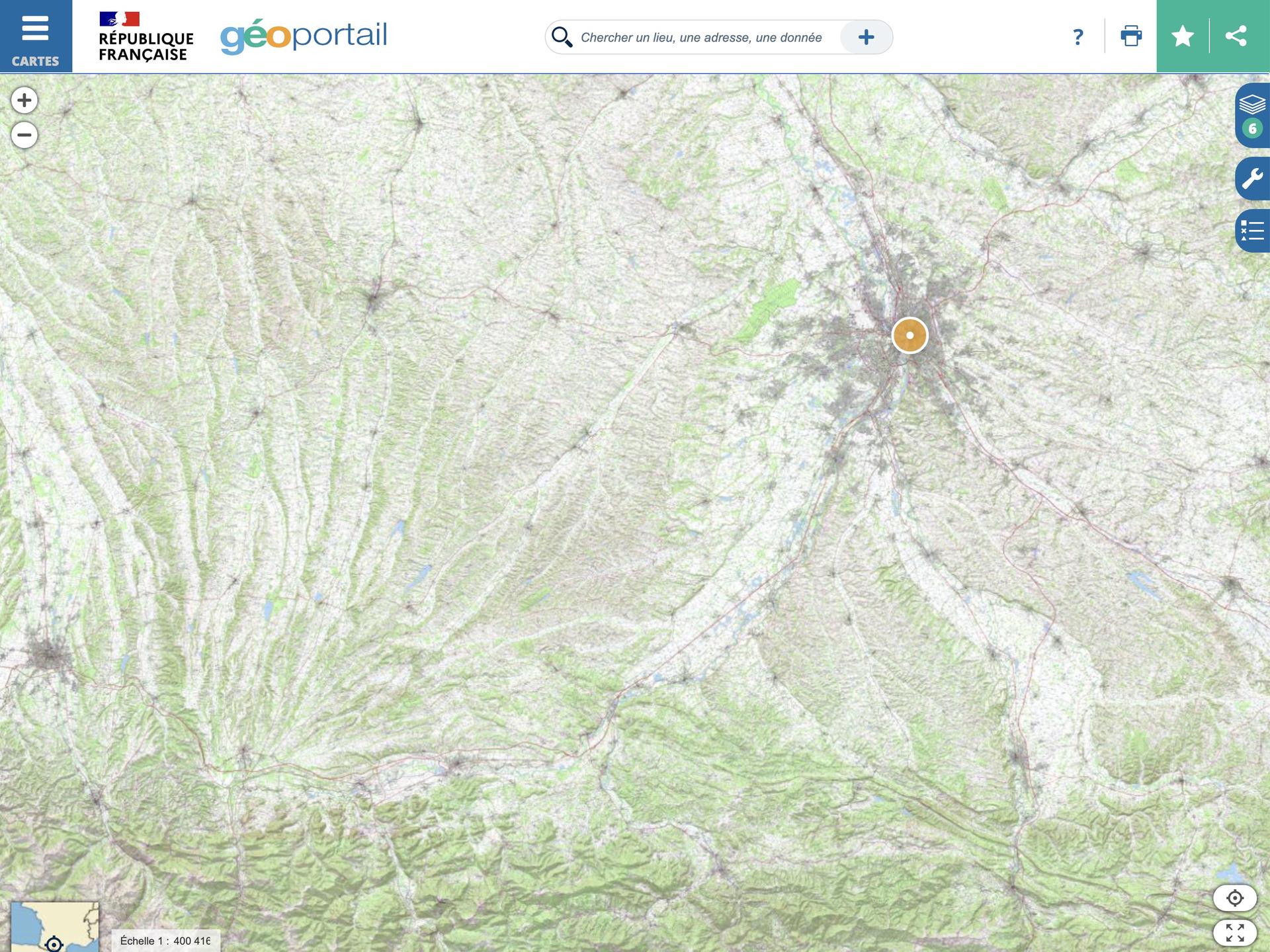Image resolution: width=1270 pixels, height=952 pixels.
Task: Share the map with the share icon
Action: tap(1236, 36)
